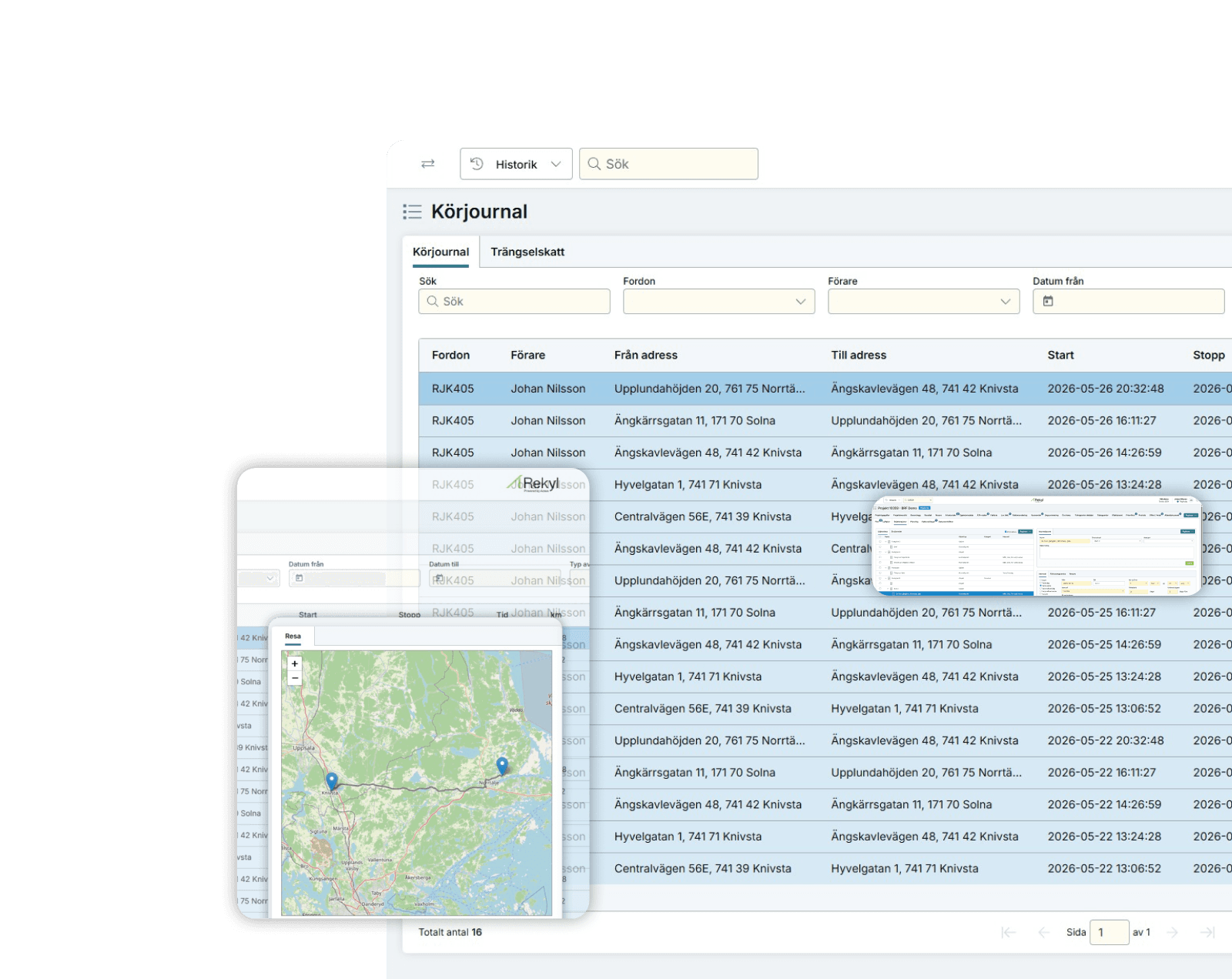
Task: Jump to the last page with the pagination arrow
Action: (x=1207, y=932)
